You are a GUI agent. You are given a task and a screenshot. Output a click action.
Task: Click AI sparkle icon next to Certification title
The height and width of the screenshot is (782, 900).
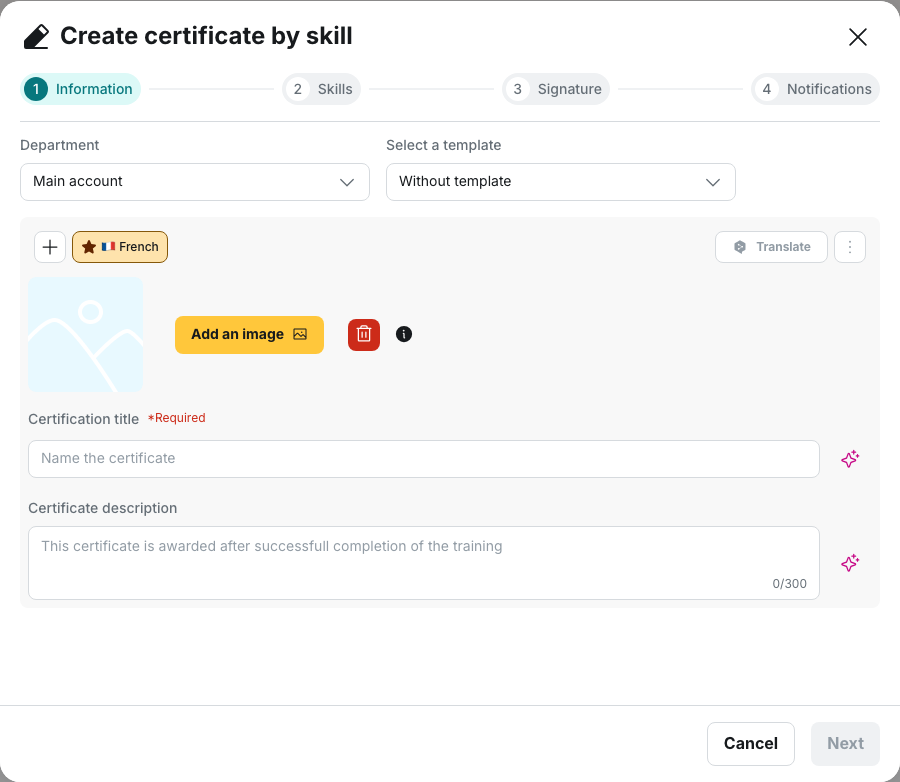click(850, 459)
